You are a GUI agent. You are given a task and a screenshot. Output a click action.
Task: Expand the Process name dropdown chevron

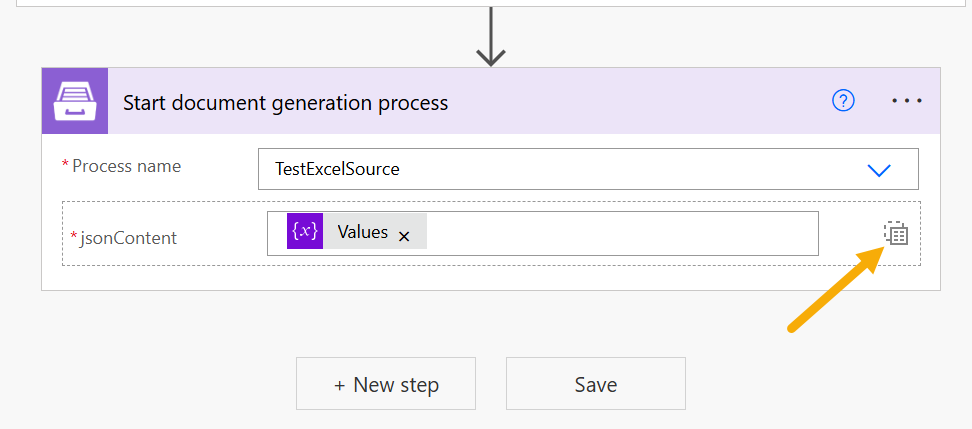[x=878, y=170]
